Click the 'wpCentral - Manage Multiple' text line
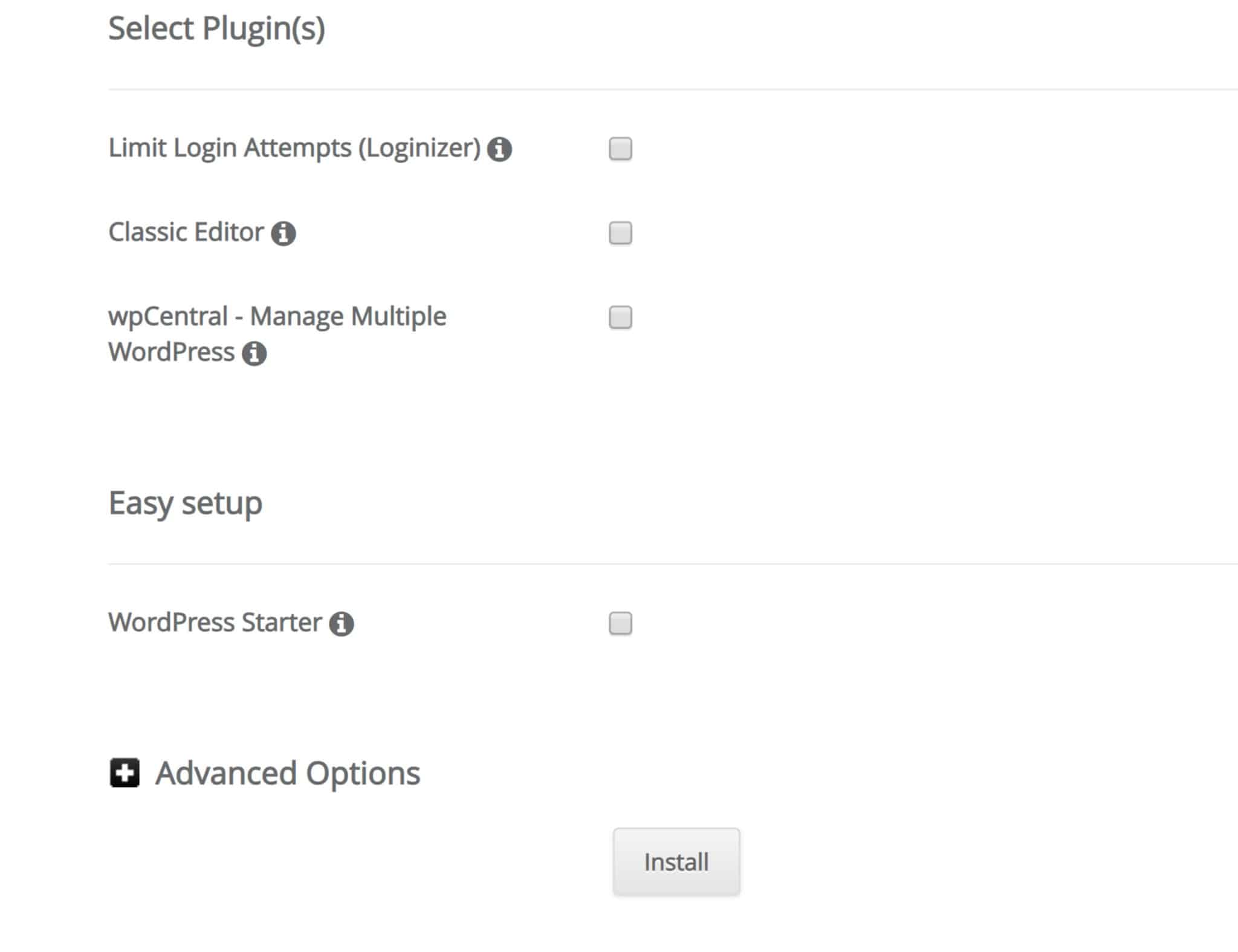 pyautogui.click(x=277, y=316)
